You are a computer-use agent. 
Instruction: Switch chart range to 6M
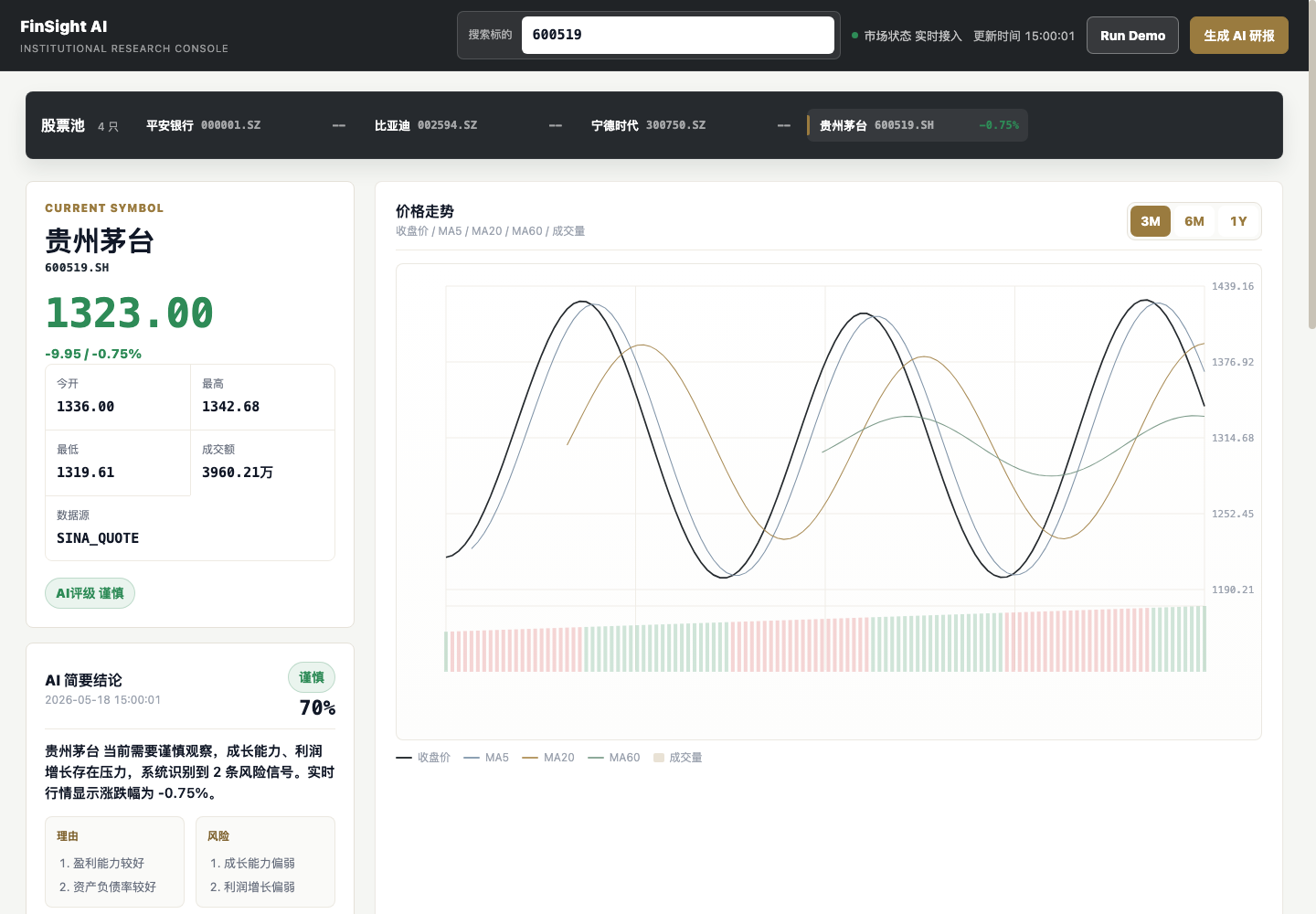click(1194, 221)
